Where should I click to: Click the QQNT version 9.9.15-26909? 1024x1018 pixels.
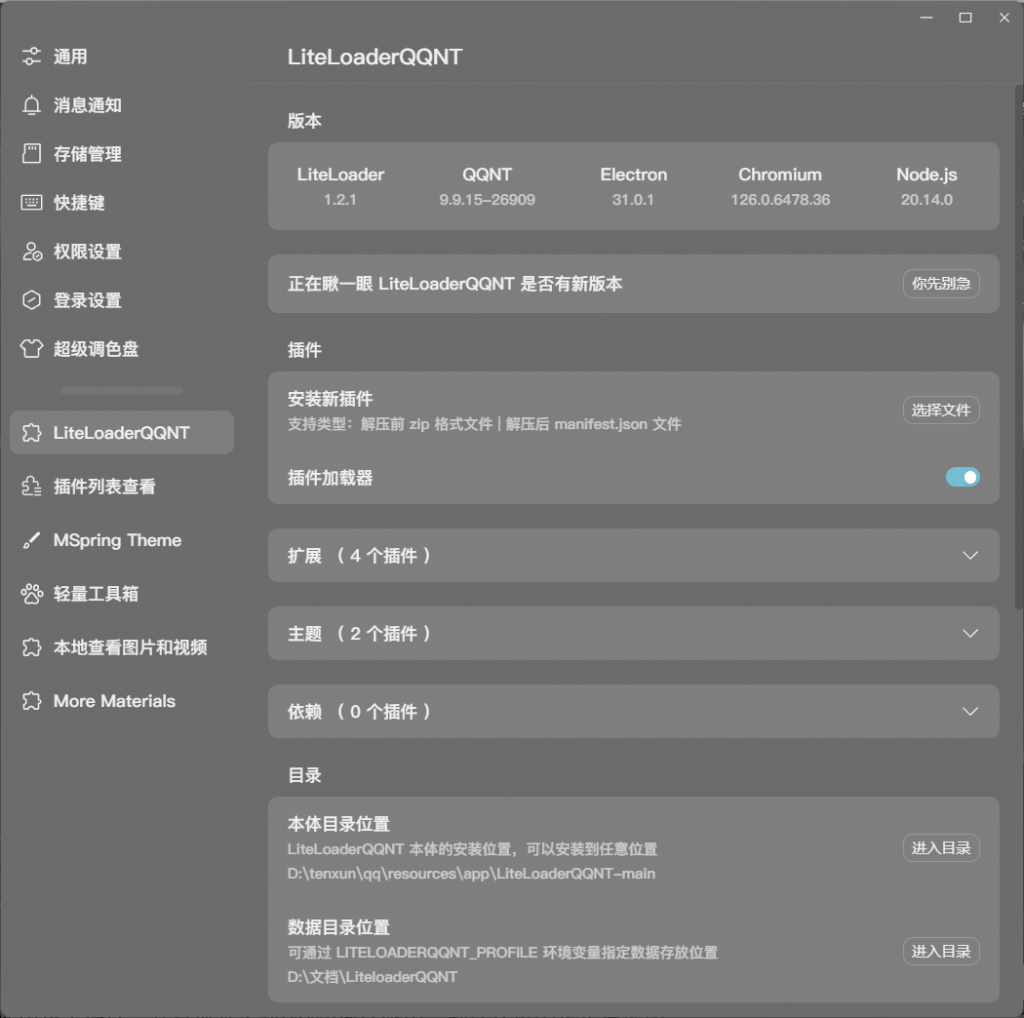[487, 200]
